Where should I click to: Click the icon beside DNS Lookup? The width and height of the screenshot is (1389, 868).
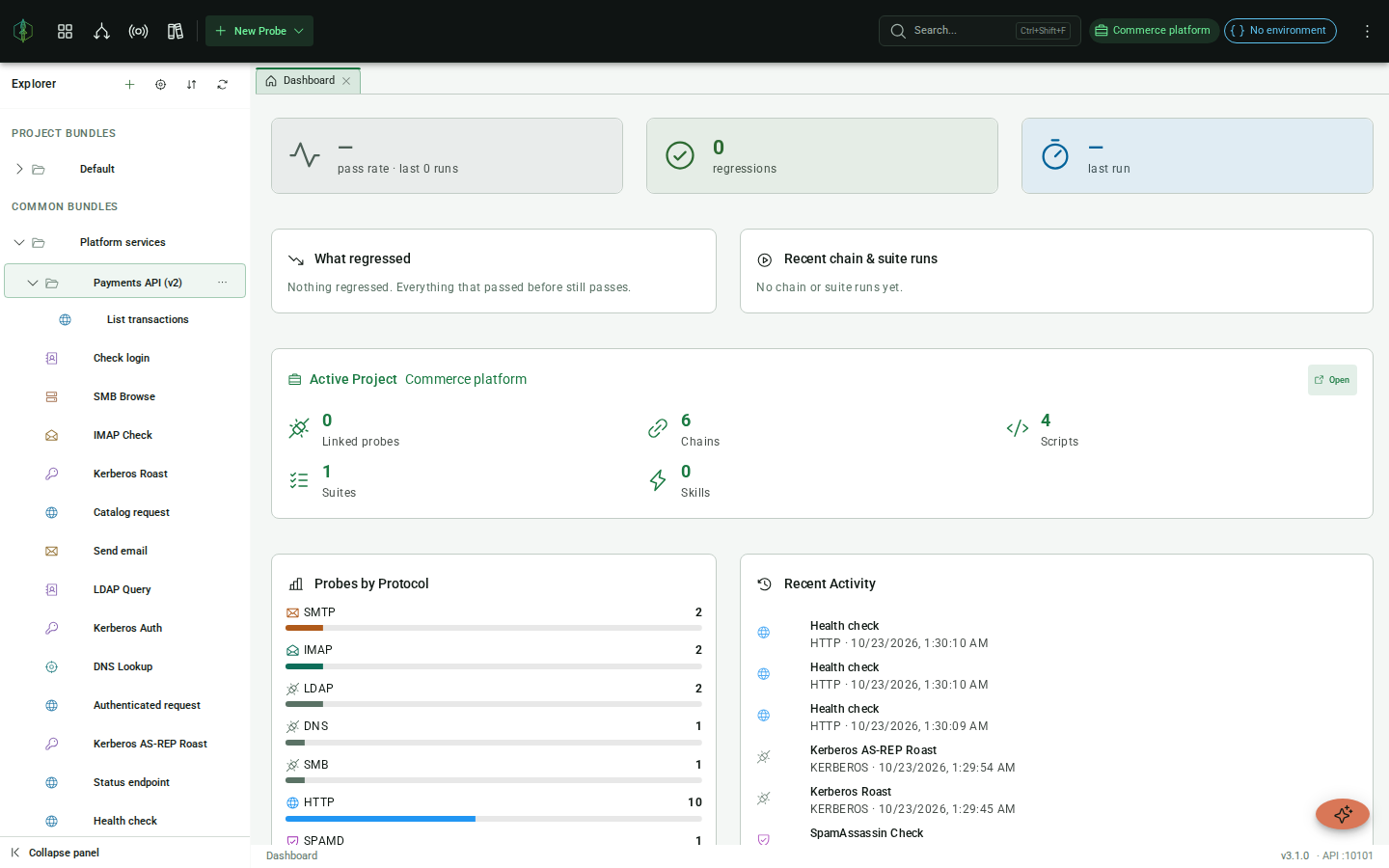(51, 666)
